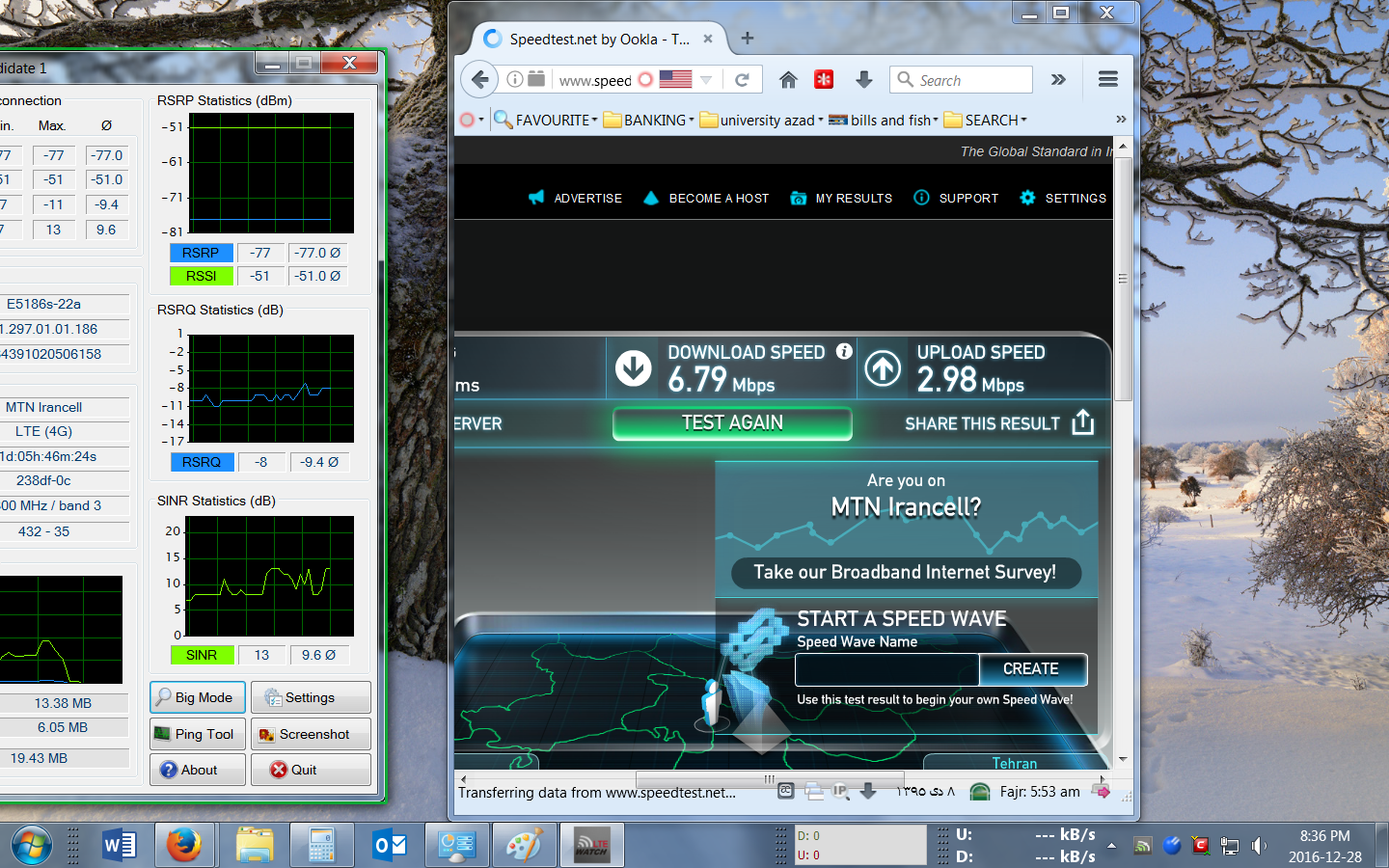This screenshot has width=1389, height=868.
Task: Click the Firefox Home icon
Action: [x=788, y=80]
